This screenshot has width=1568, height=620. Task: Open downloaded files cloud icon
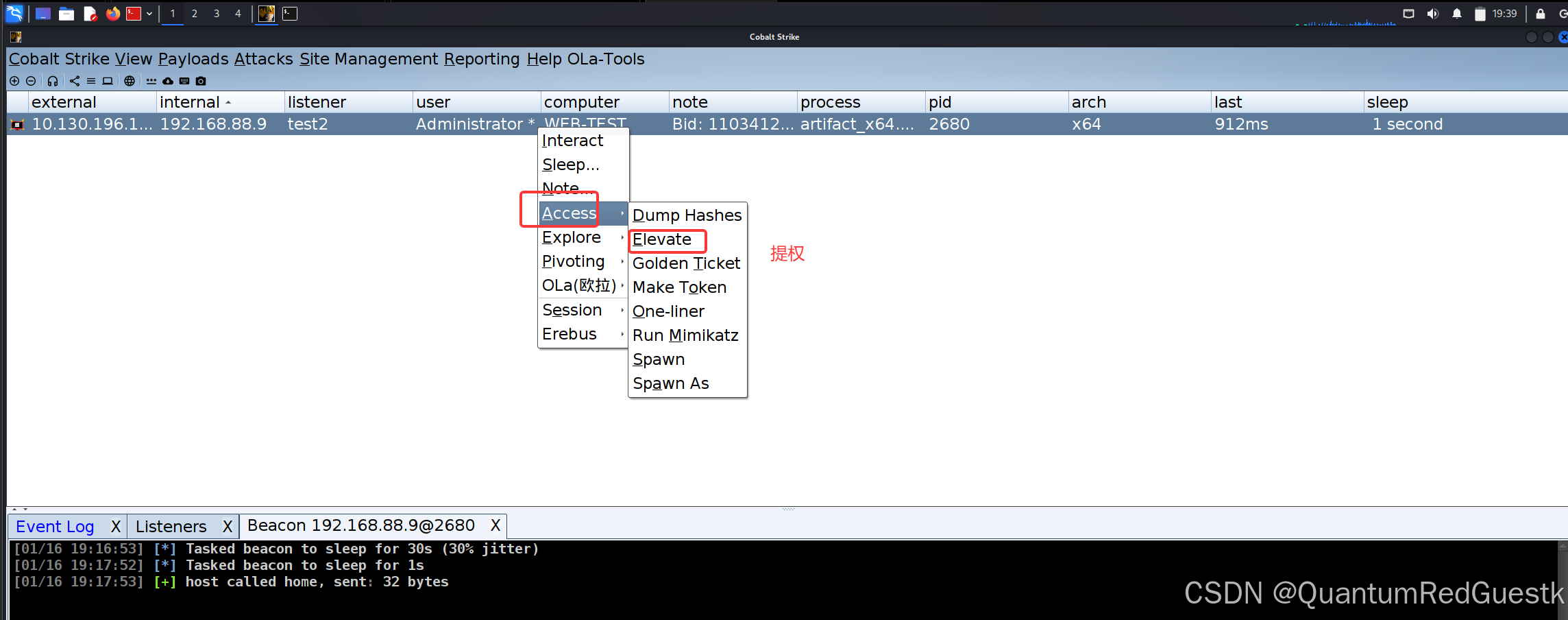point(168,81)
